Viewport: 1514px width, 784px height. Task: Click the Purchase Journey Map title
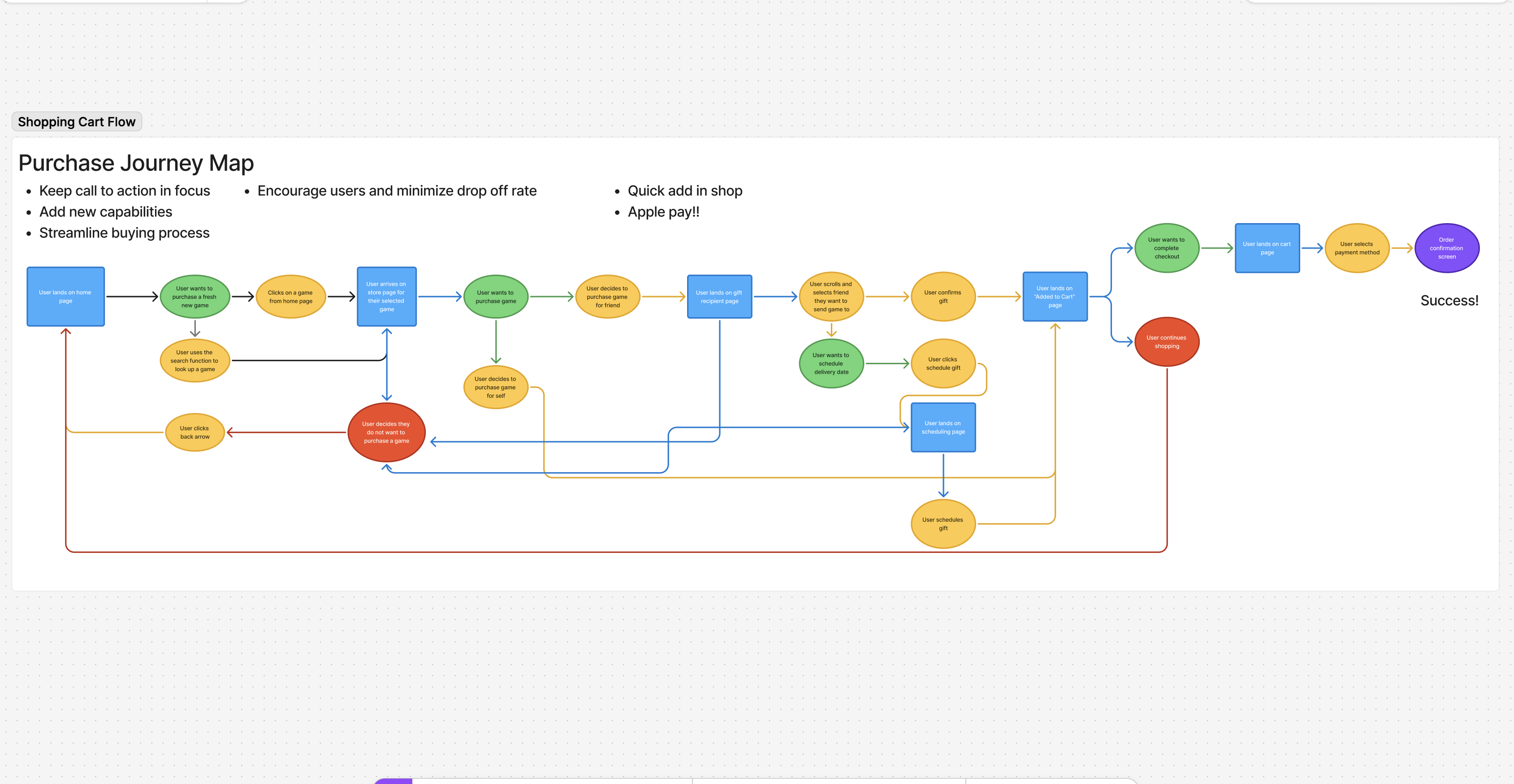pos(136,163)
